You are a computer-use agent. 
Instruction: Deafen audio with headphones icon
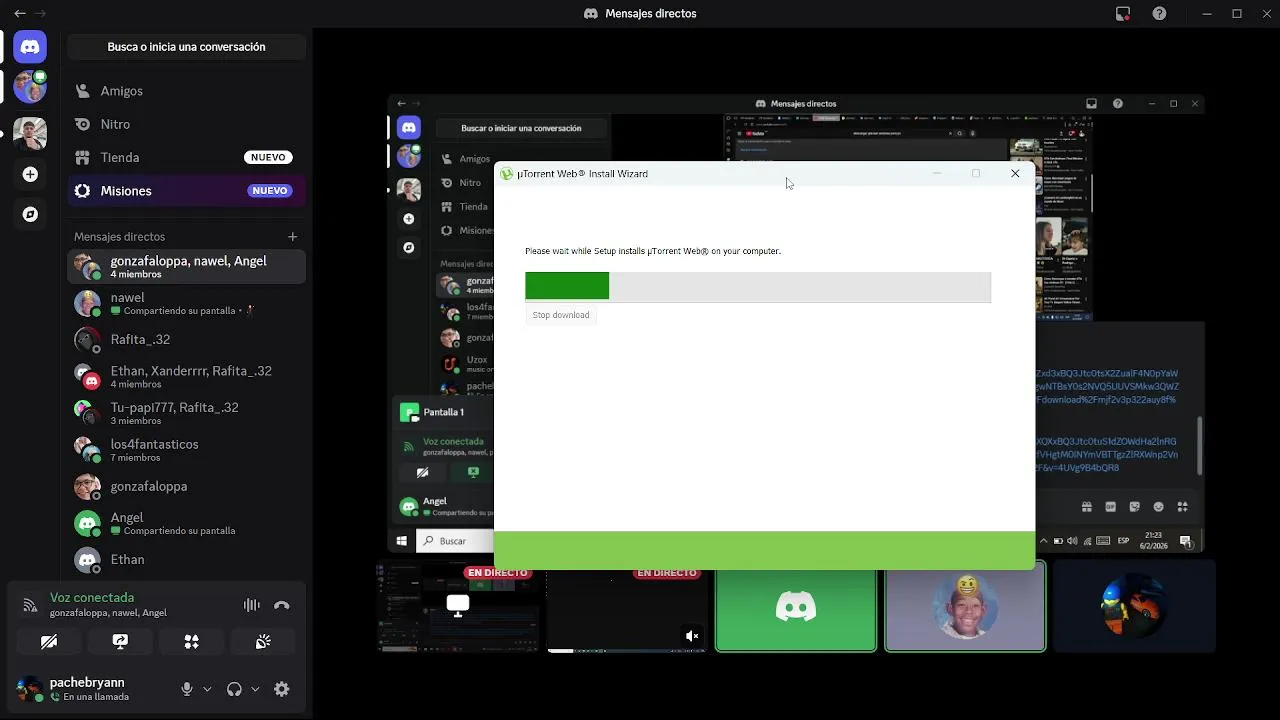pos(234,689)
